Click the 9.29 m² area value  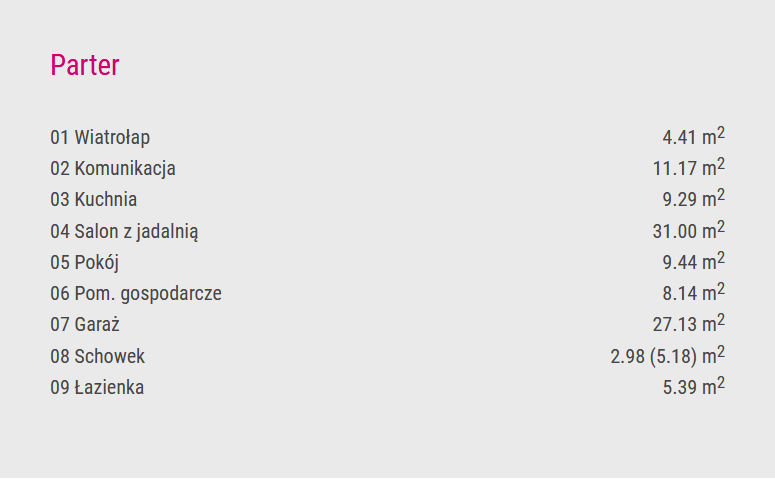click(693, 199)
